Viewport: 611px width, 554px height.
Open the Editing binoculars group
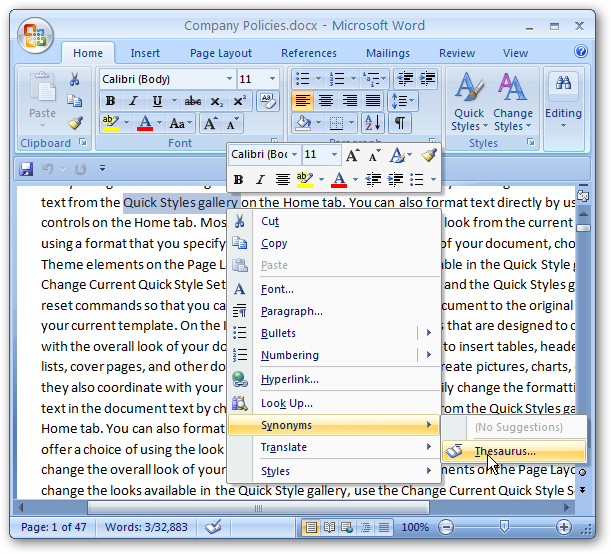click(x=563, y=100)
